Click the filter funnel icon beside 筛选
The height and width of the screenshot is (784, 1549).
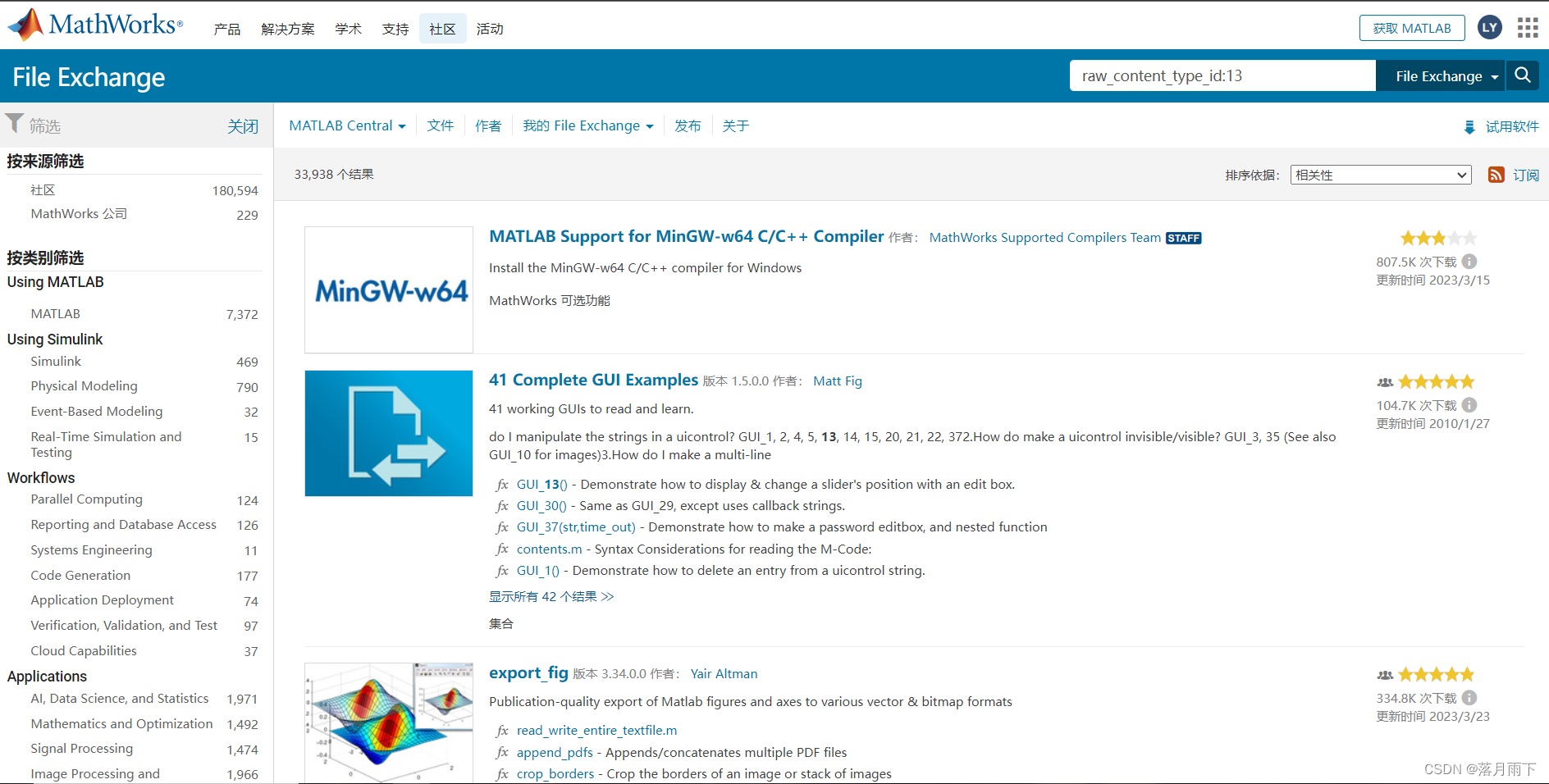click(x=13, y=123)
